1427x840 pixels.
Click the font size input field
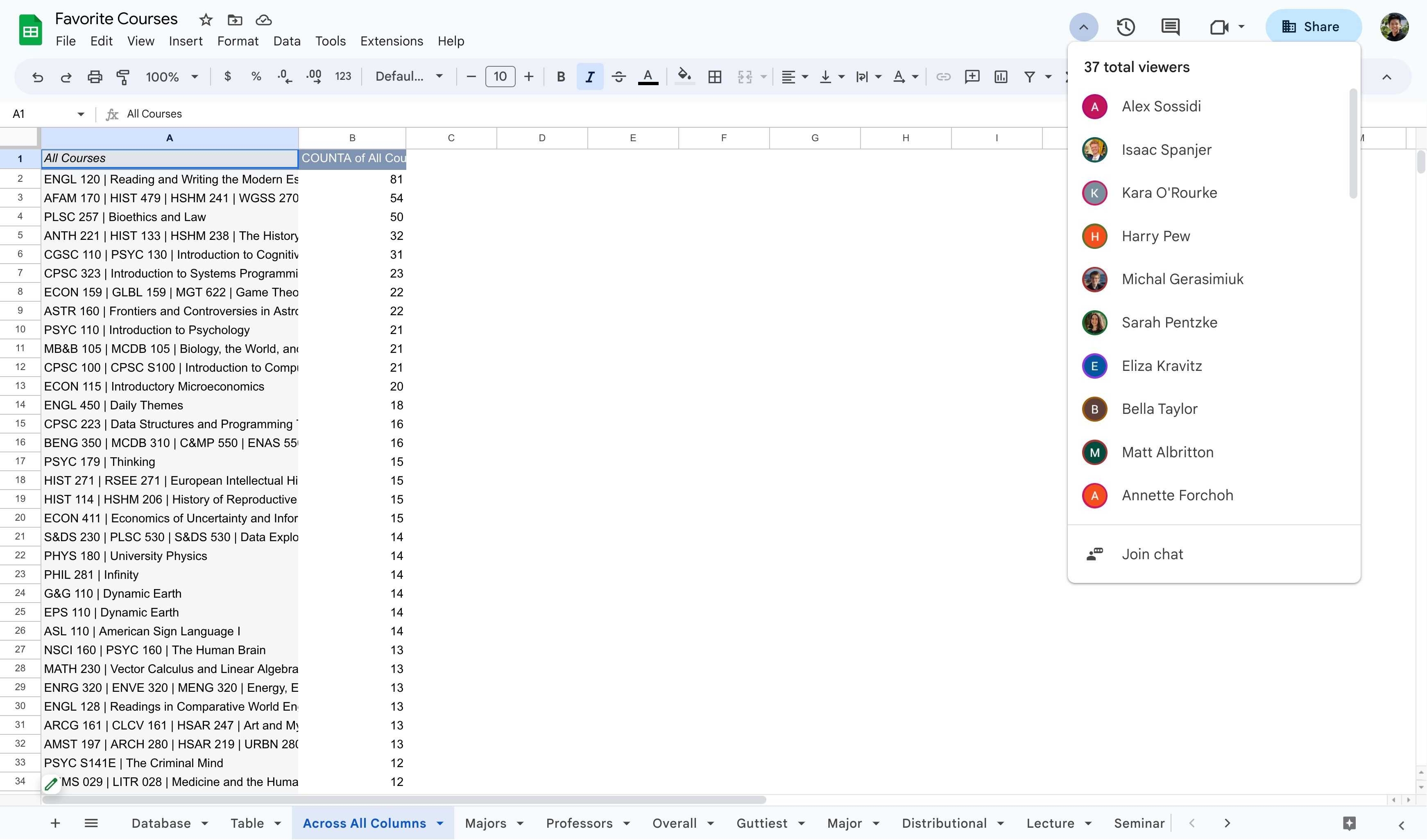pos(499,77)
